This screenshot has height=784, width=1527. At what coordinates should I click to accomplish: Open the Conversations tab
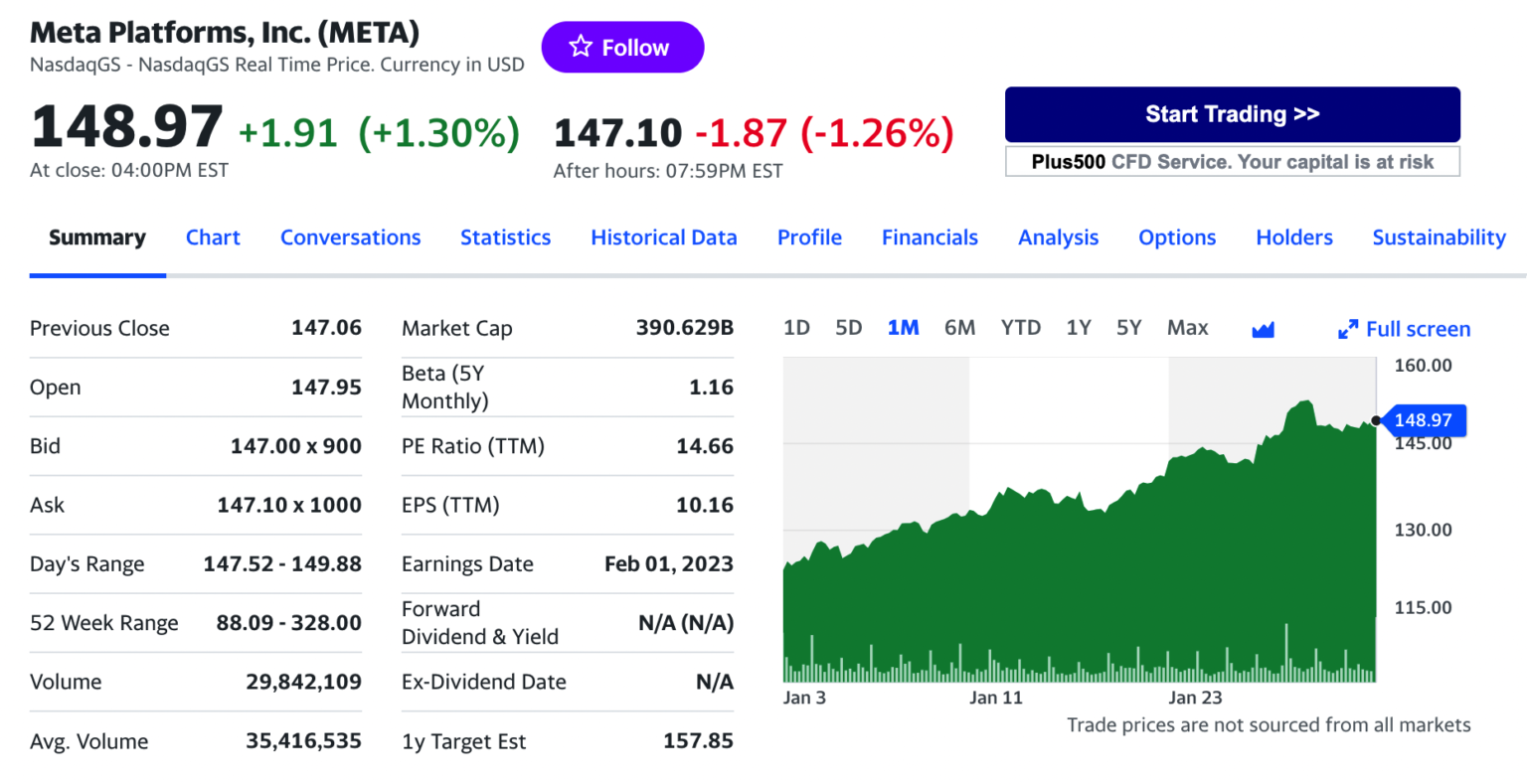click(350, 237)
